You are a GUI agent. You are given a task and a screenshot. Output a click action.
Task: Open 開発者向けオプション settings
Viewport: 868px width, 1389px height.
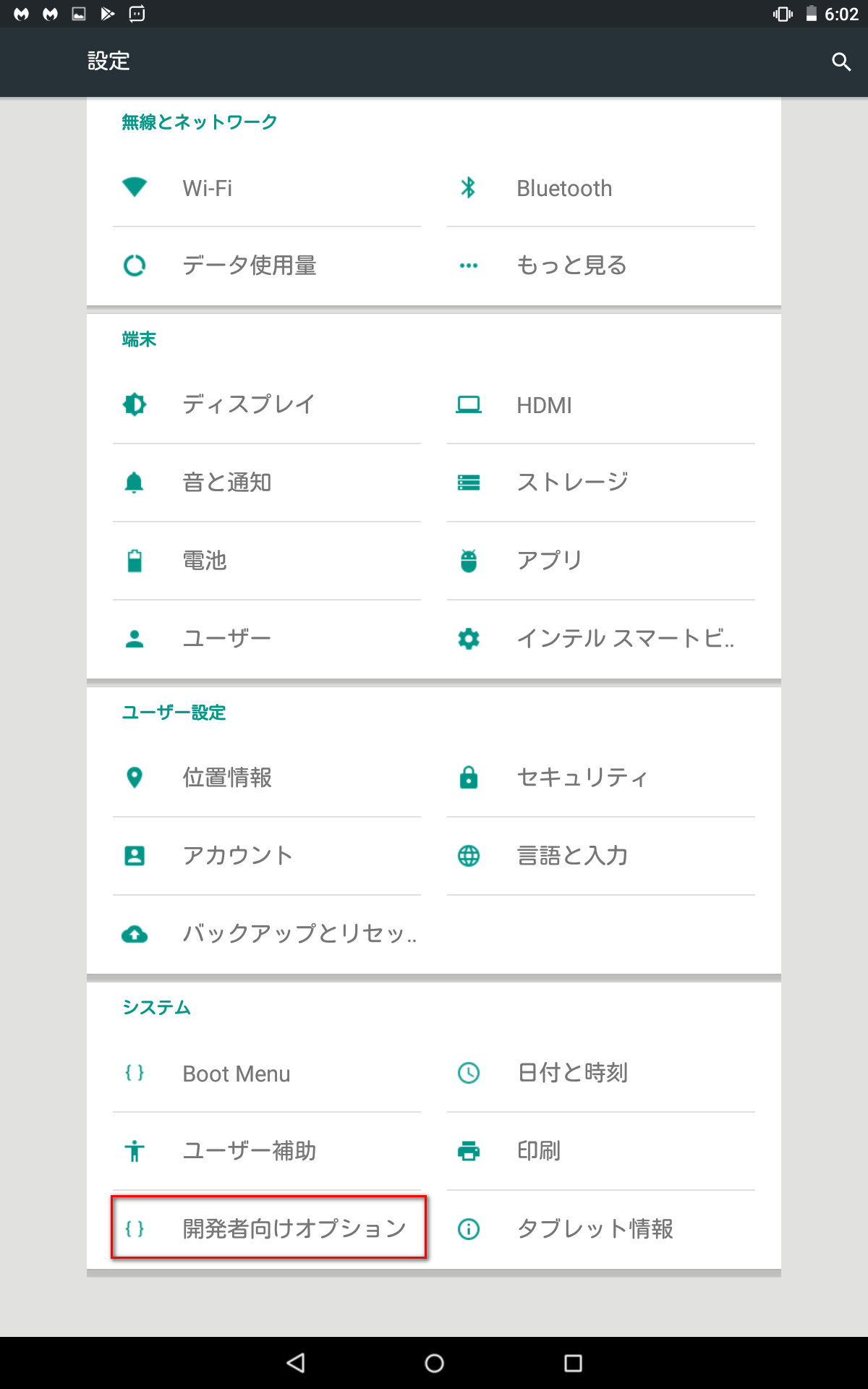point(268,1228)
